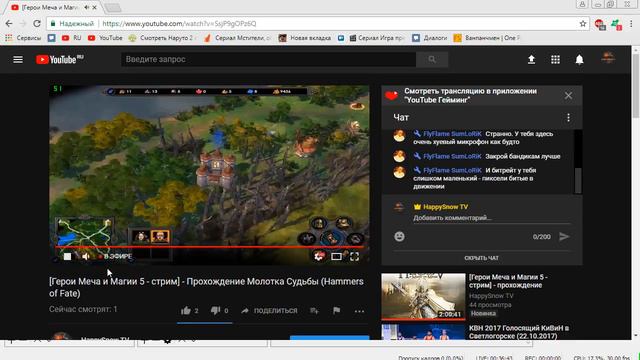Open the emoji picker in chat
The image size is (640, 360).
[x=399, y=236]
